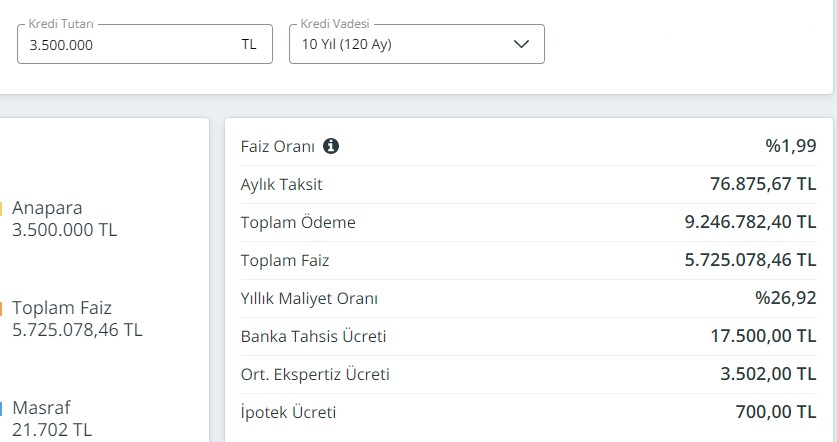Click the Faiz Oranı info icon
This screenshot has height=442, width=837.
click(331, 146)
